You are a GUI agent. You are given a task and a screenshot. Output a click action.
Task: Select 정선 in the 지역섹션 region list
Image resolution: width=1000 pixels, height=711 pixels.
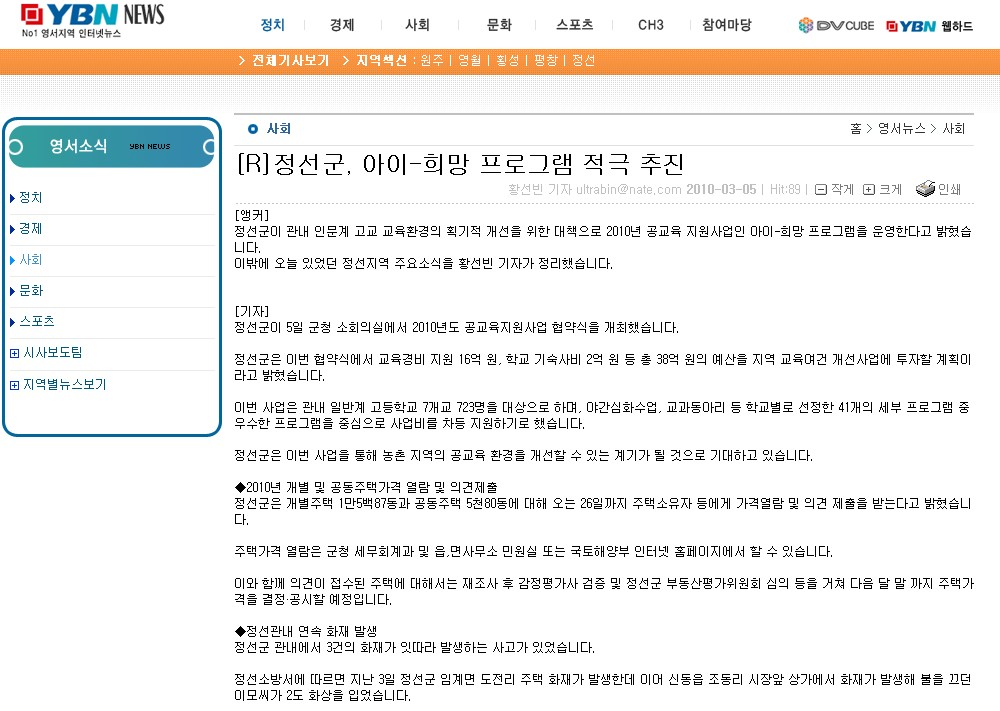pyautogui.click(x=585, y=60)
